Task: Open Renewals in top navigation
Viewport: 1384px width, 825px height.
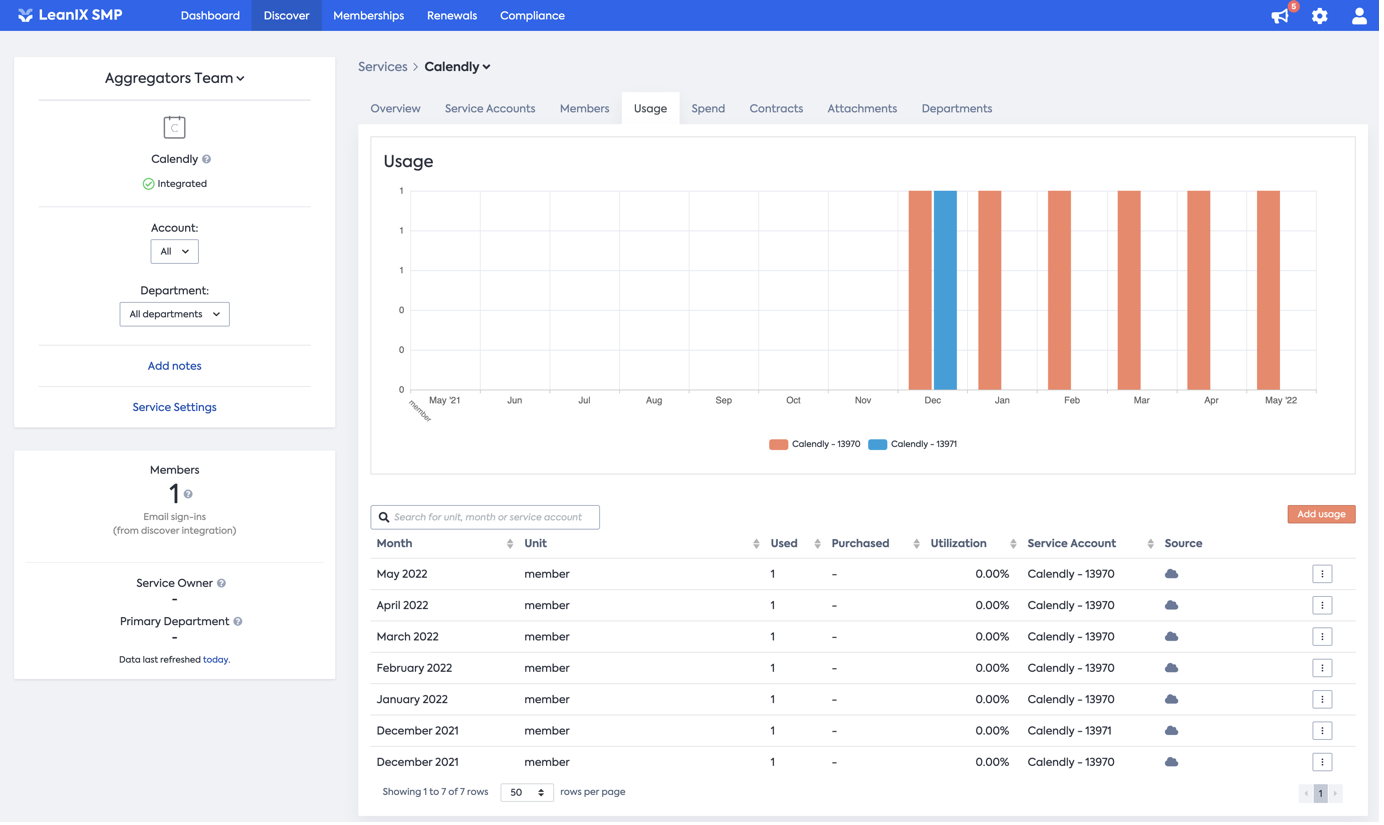Action: pos(454,16)
